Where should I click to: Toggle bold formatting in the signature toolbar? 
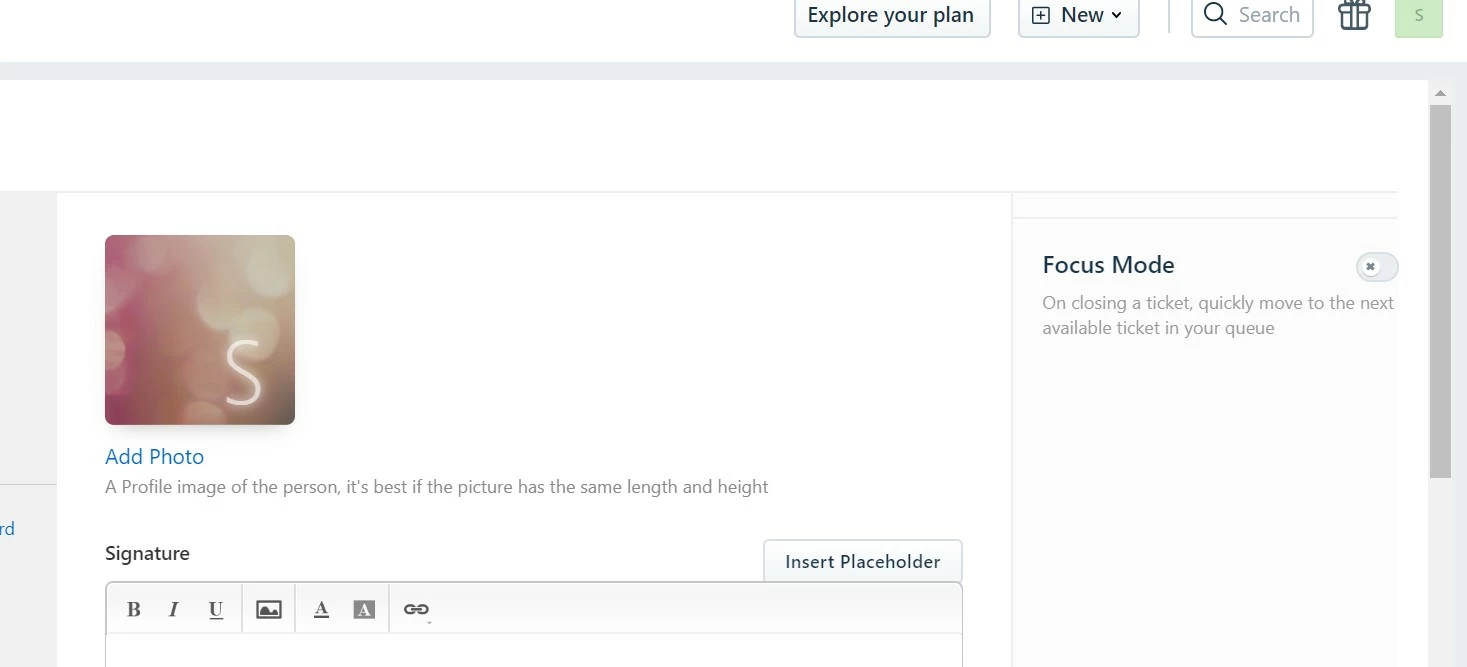click(133, 608)
